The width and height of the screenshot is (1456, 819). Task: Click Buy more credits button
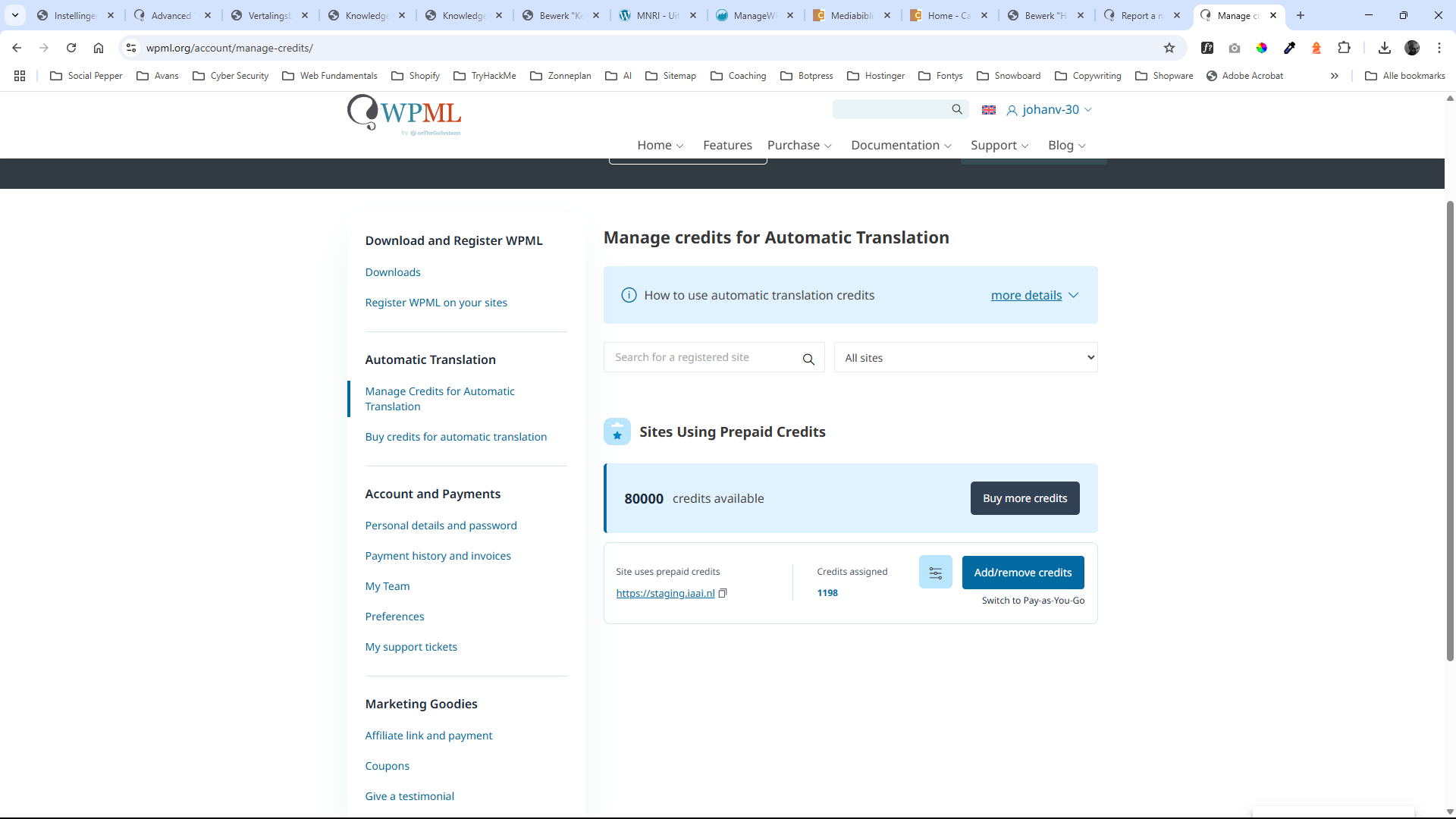click(1025, 498)
